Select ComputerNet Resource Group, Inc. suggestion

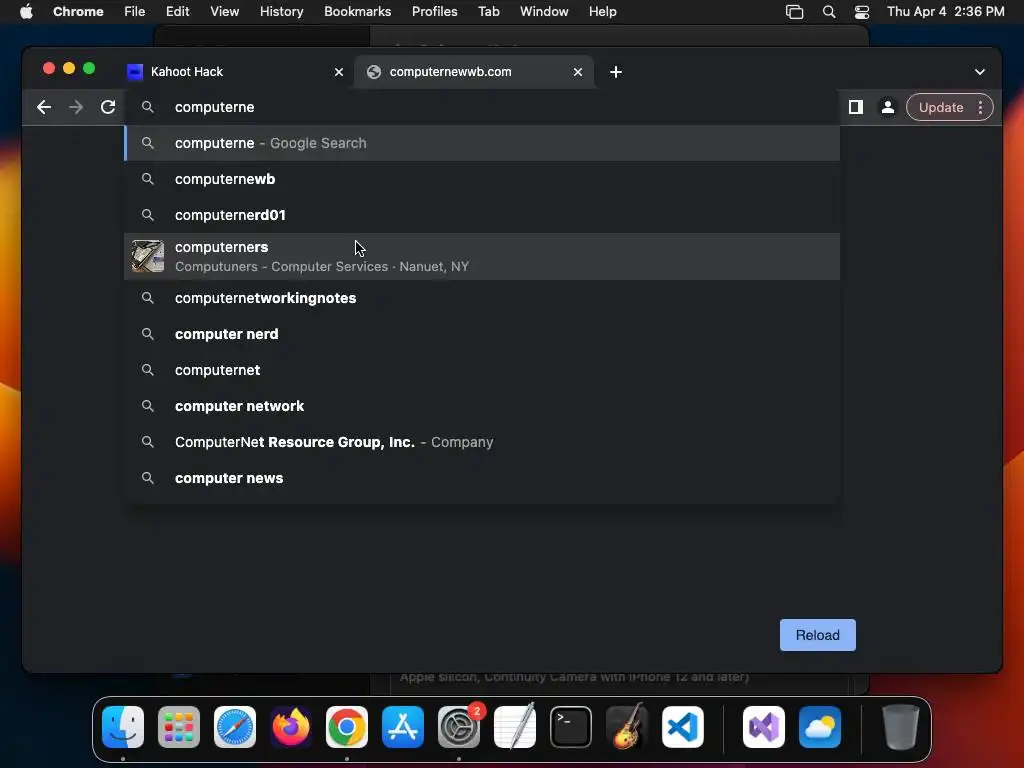click(482, 441)
